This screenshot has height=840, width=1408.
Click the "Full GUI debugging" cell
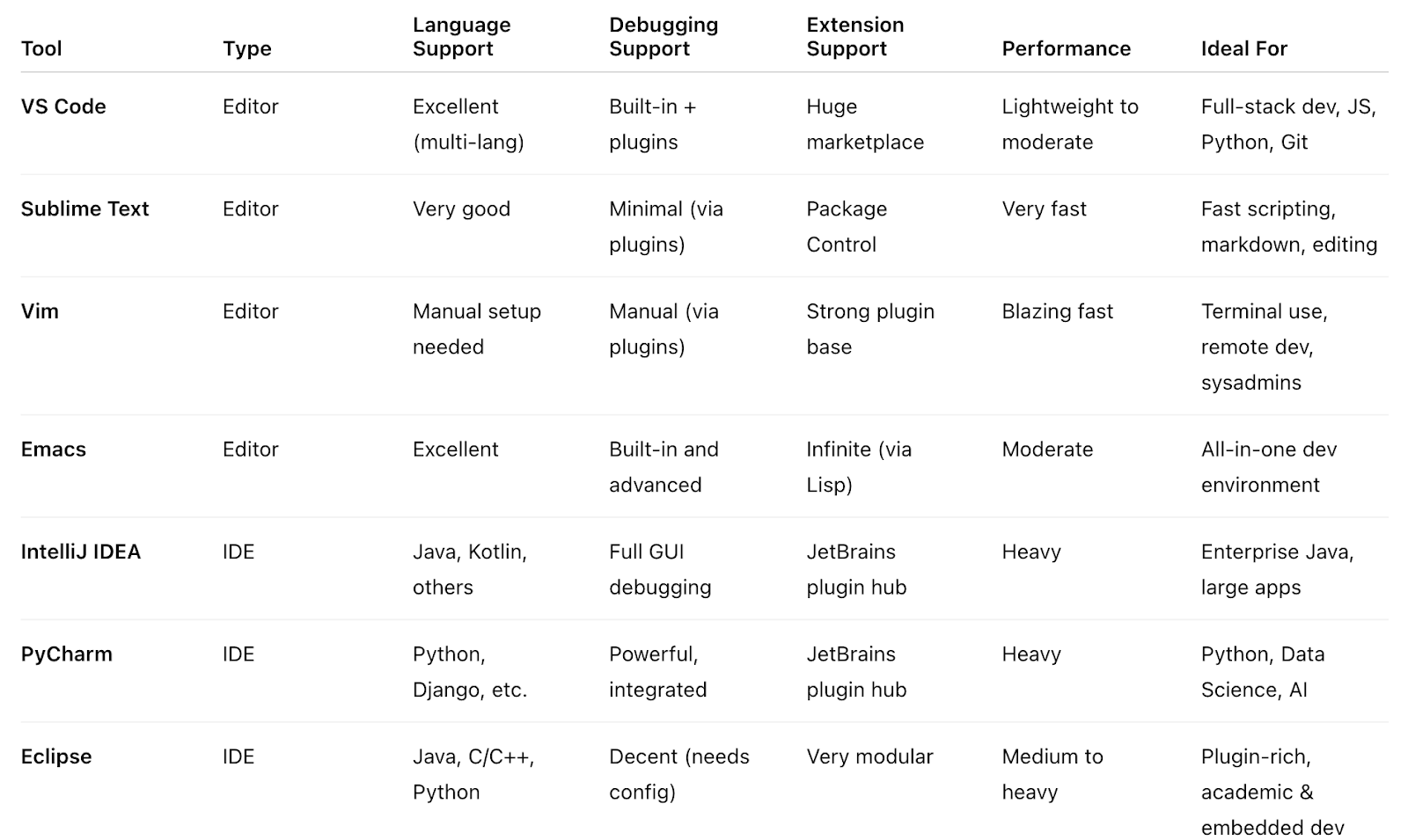(x=659, y=569)
